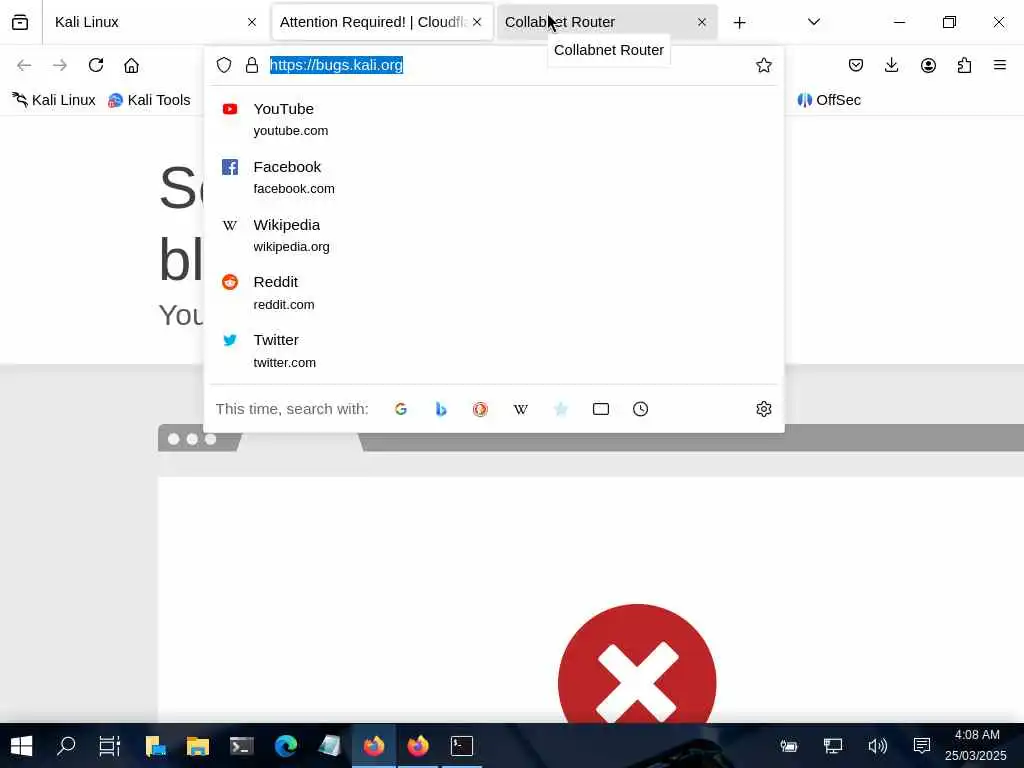The width and height of the screenshot is (1024, 768).
Task: Open the Downloads panel
Action: click(x=891, y=65)
